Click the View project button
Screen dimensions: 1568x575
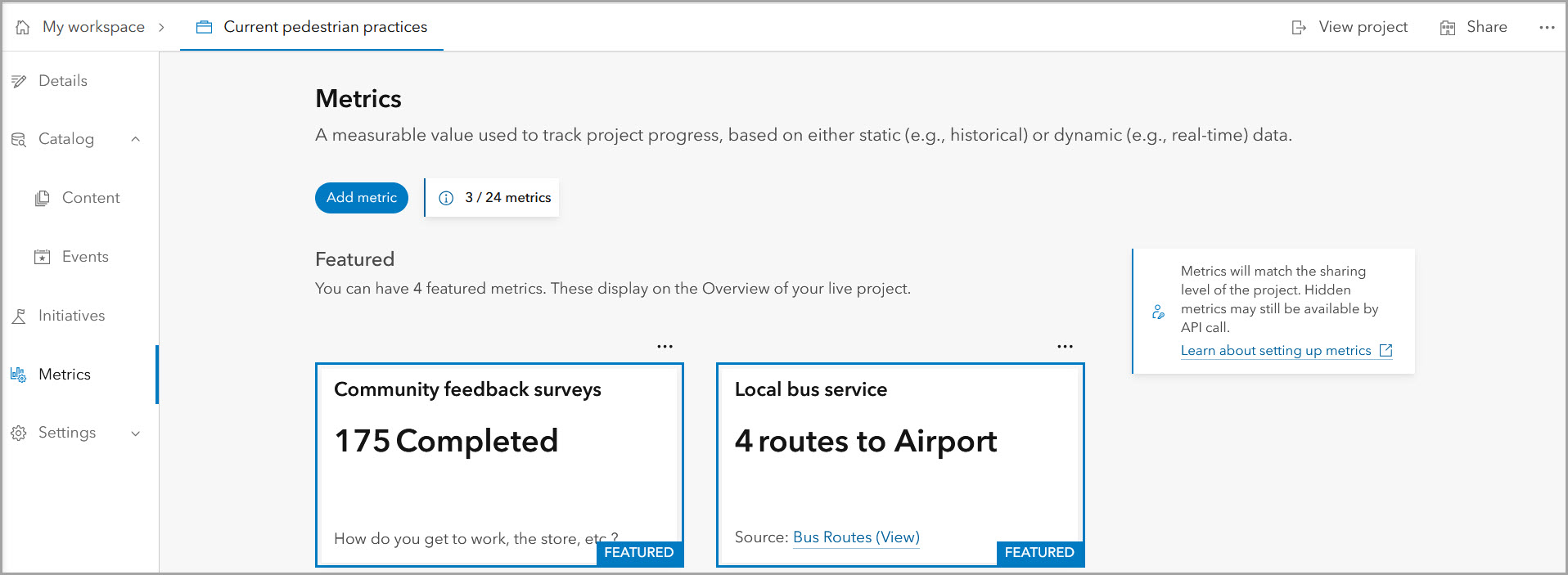pos(1350,27)
